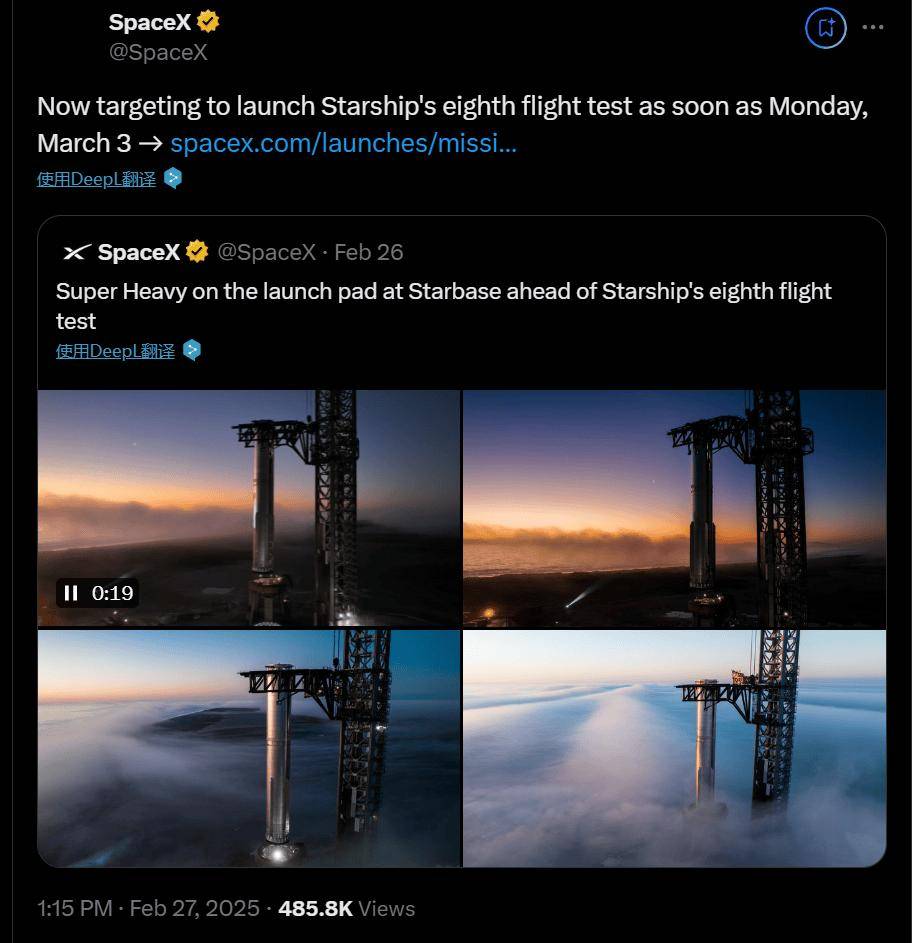
Task: Click the SpaceX X-logo avatar in quoted post
Action: (x=76, y=253)
